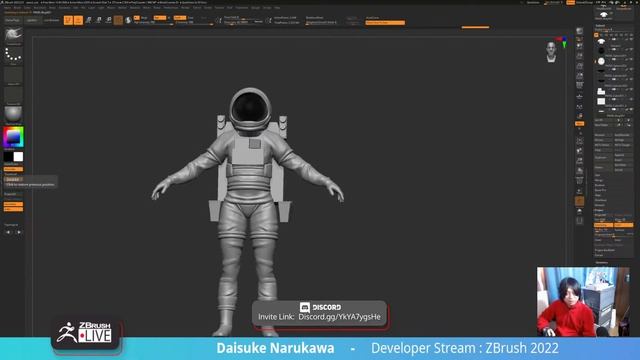
Task: Click the Rotate view icon below Zoom3D
Action: click(580, 171)
